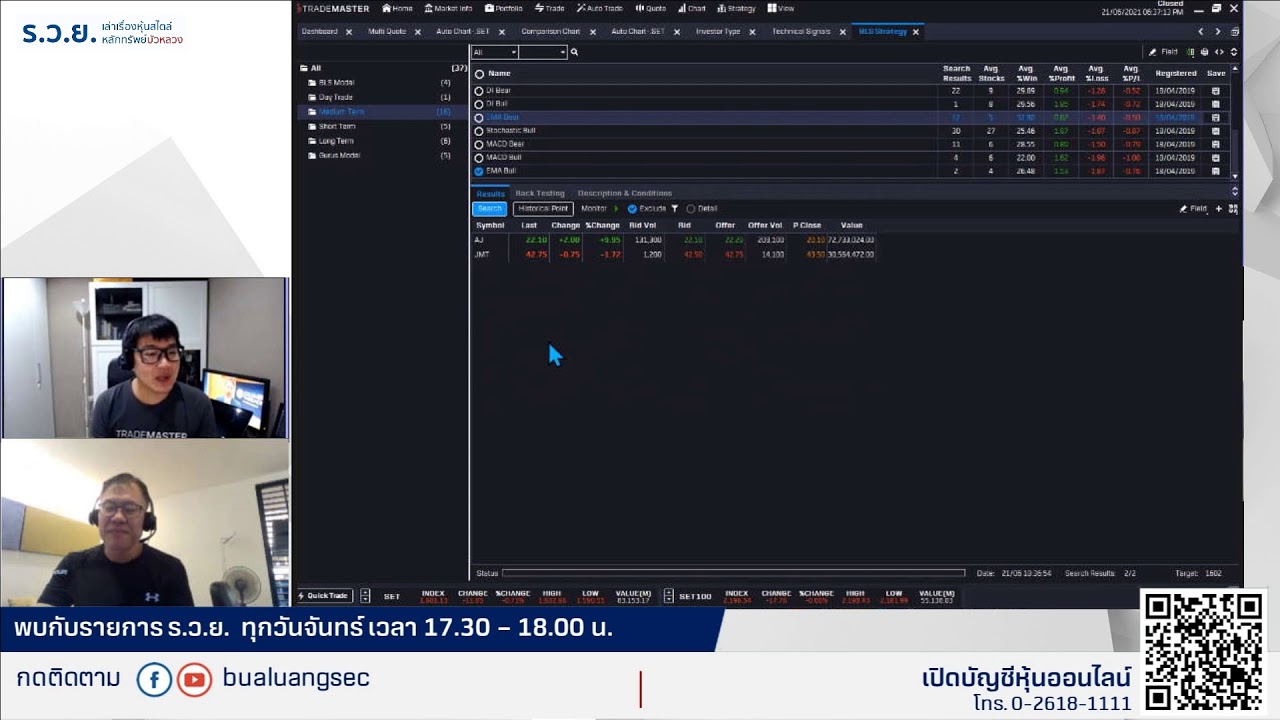Click the strategy search magnifier icon

coord(574,52)
